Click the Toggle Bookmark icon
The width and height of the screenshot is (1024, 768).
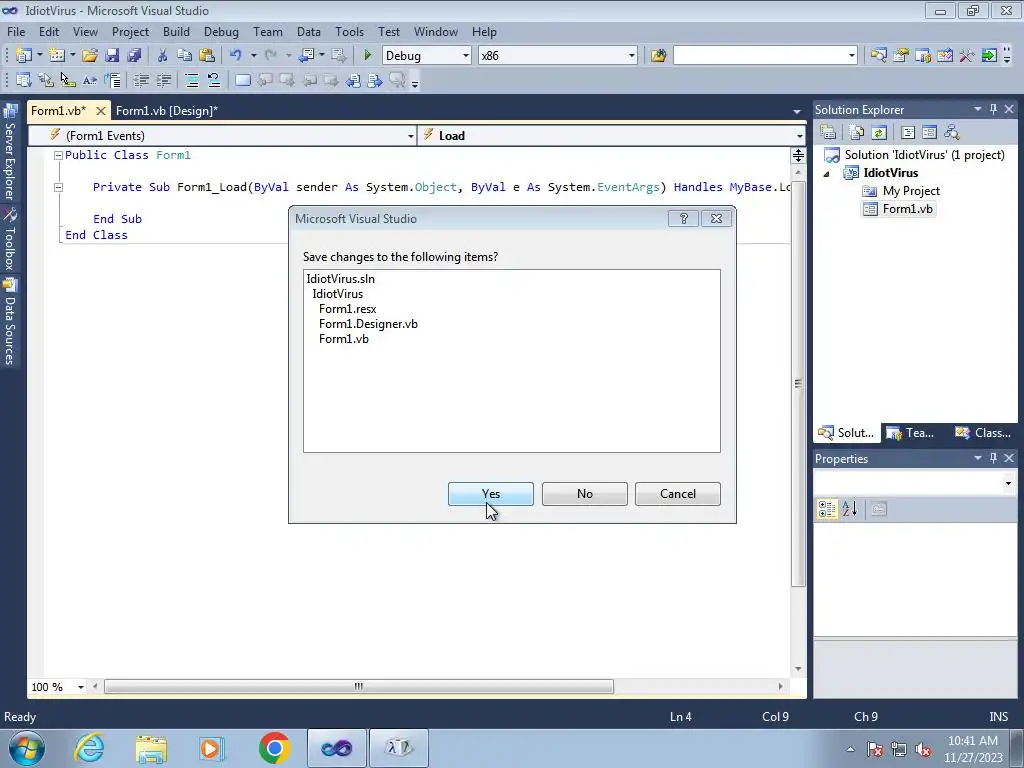[x=242, y=80]
